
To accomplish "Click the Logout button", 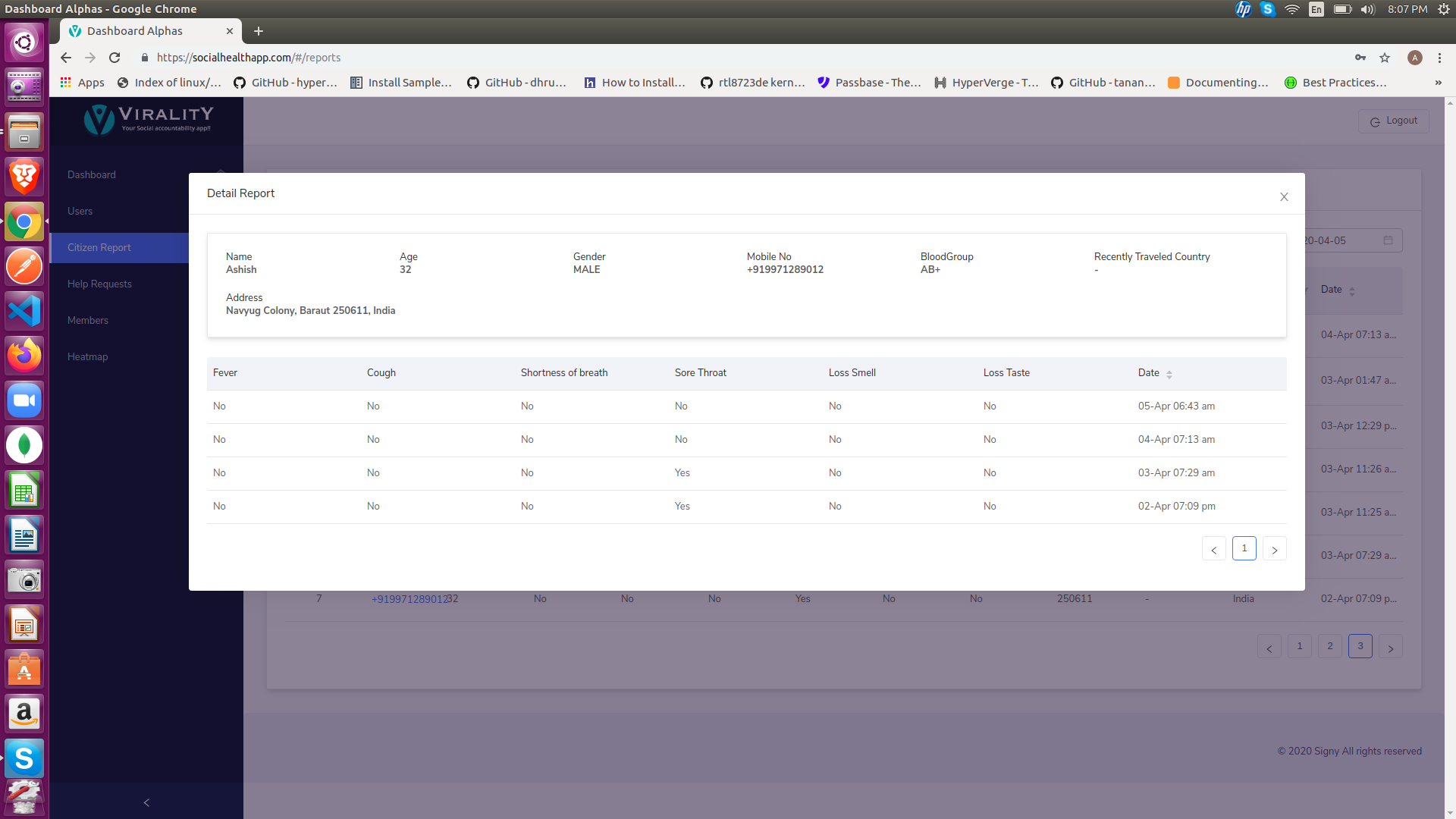I will pos(1393,121).
